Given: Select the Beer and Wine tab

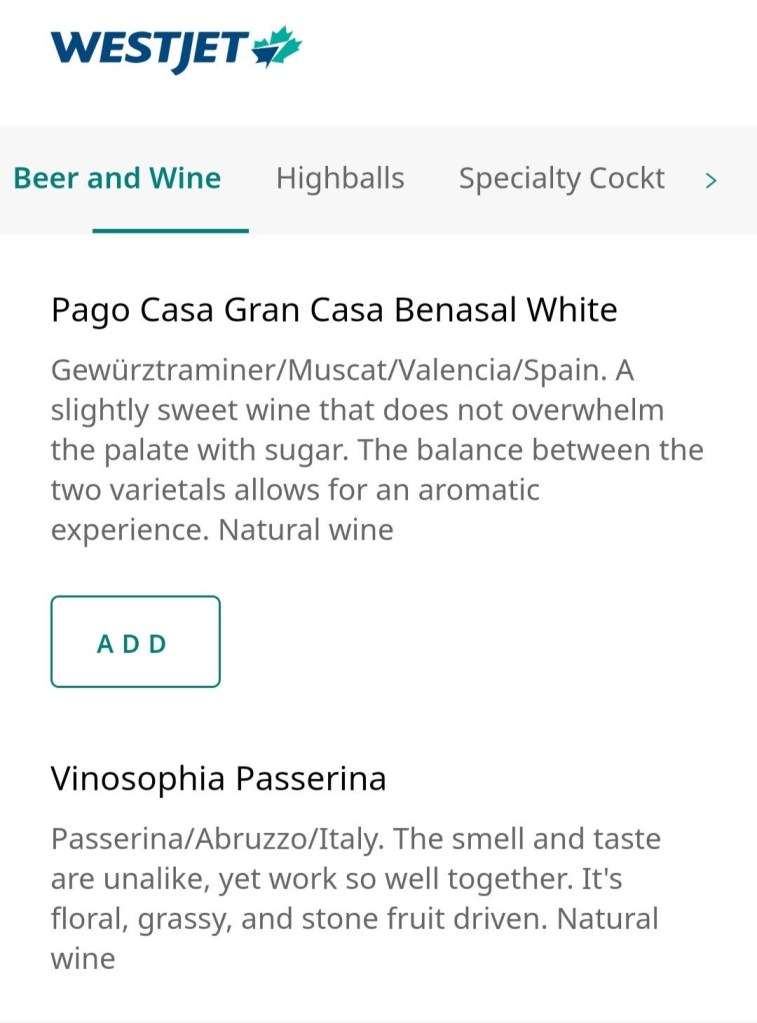Looking at the screenshot, I should click(117, 179).
